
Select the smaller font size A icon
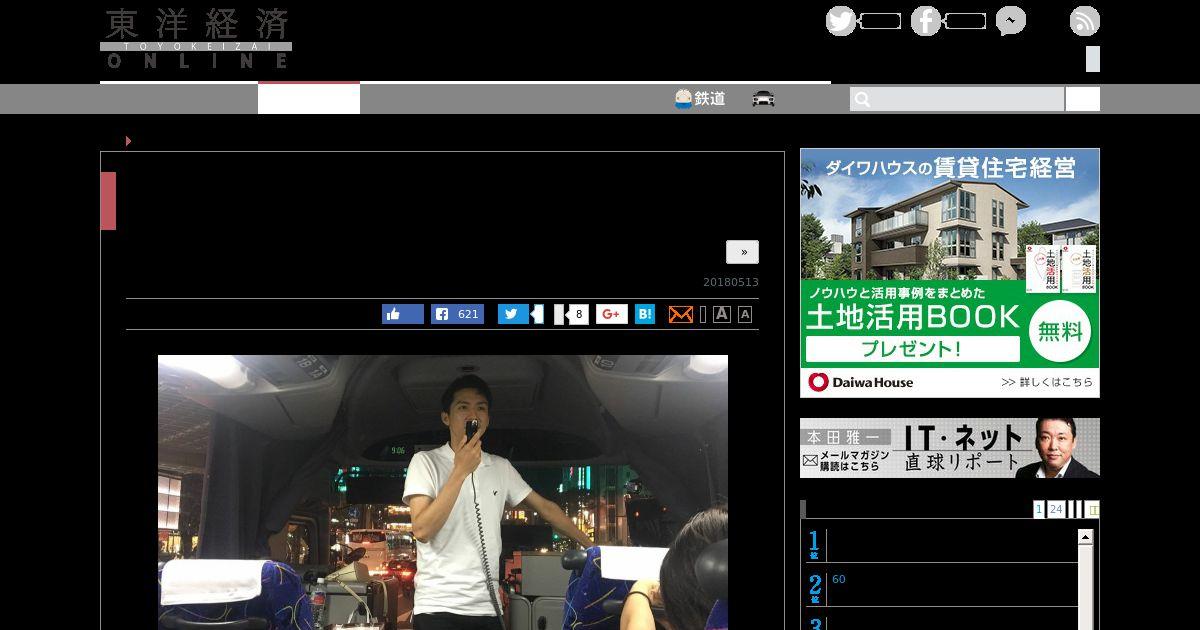click(x=745, y=315)
